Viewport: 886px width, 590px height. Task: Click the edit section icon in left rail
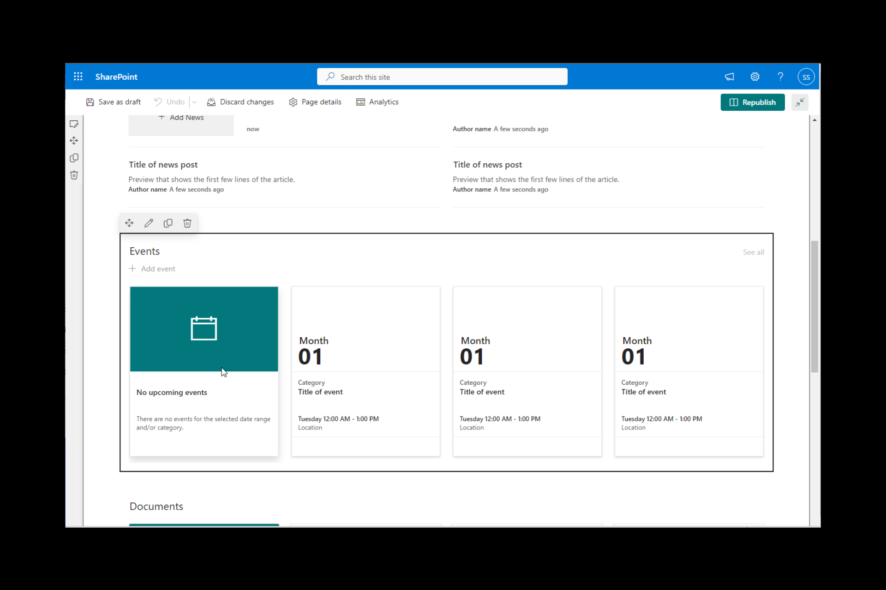(74, 124)
